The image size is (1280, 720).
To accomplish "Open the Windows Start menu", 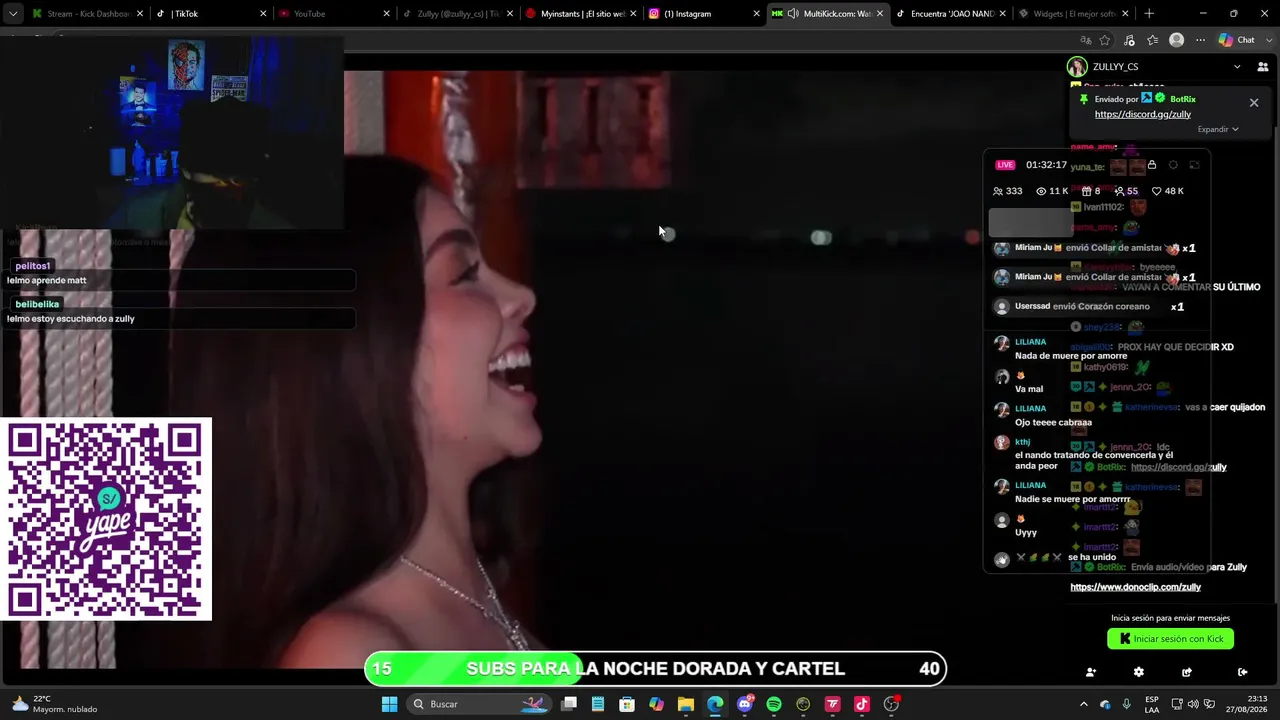I will pos(390,704).
